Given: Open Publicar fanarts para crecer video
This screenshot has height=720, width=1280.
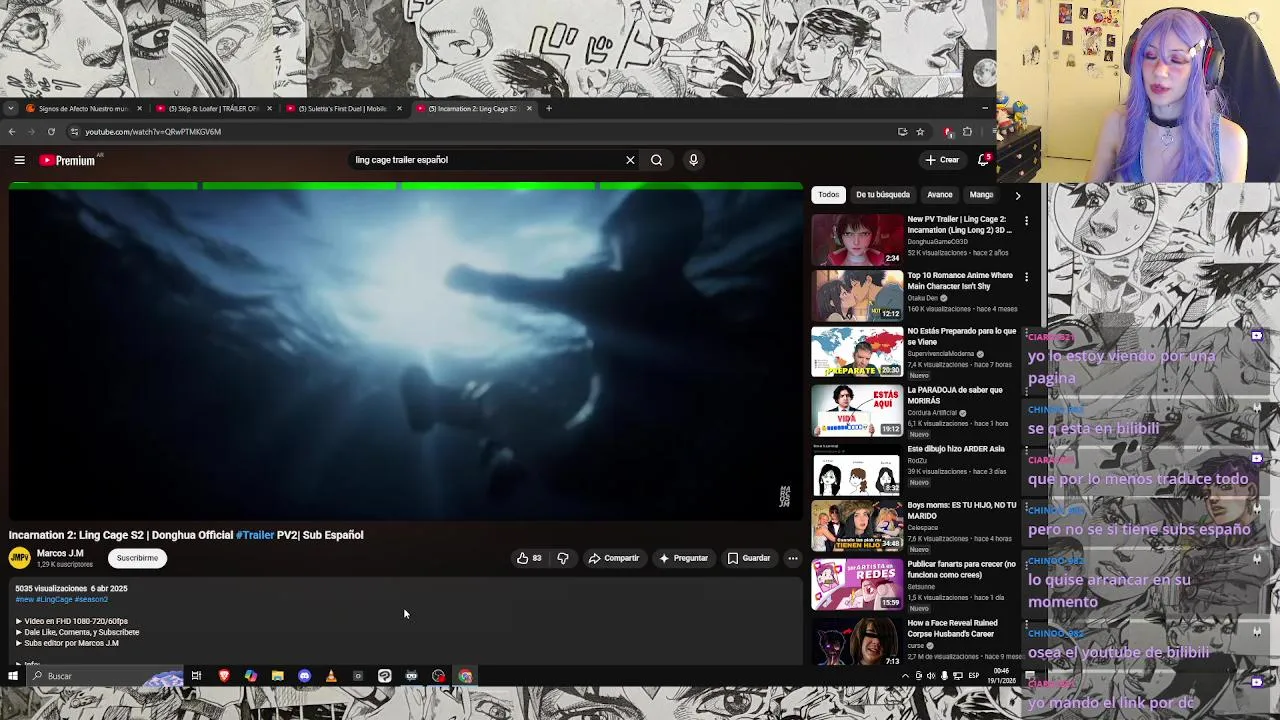Looking at the screenshot, I should [857, 584].
